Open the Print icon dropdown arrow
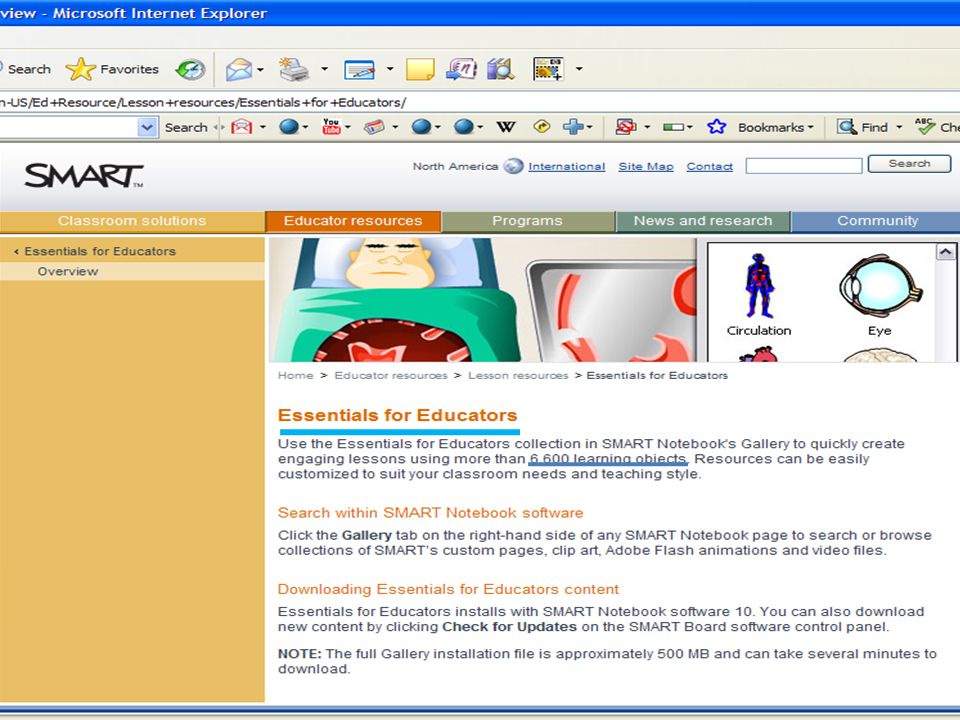This screenshot has width=960, height=720. [324, 69]
